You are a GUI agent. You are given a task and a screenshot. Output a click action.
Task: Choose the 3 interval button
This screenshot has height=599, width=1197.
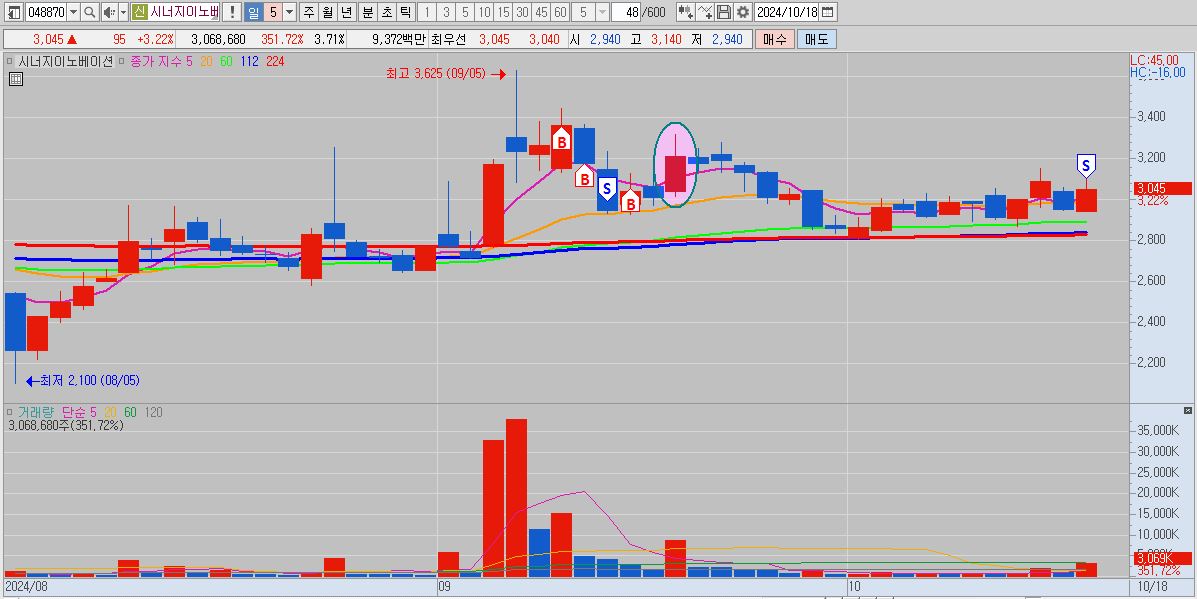(446, 12)
